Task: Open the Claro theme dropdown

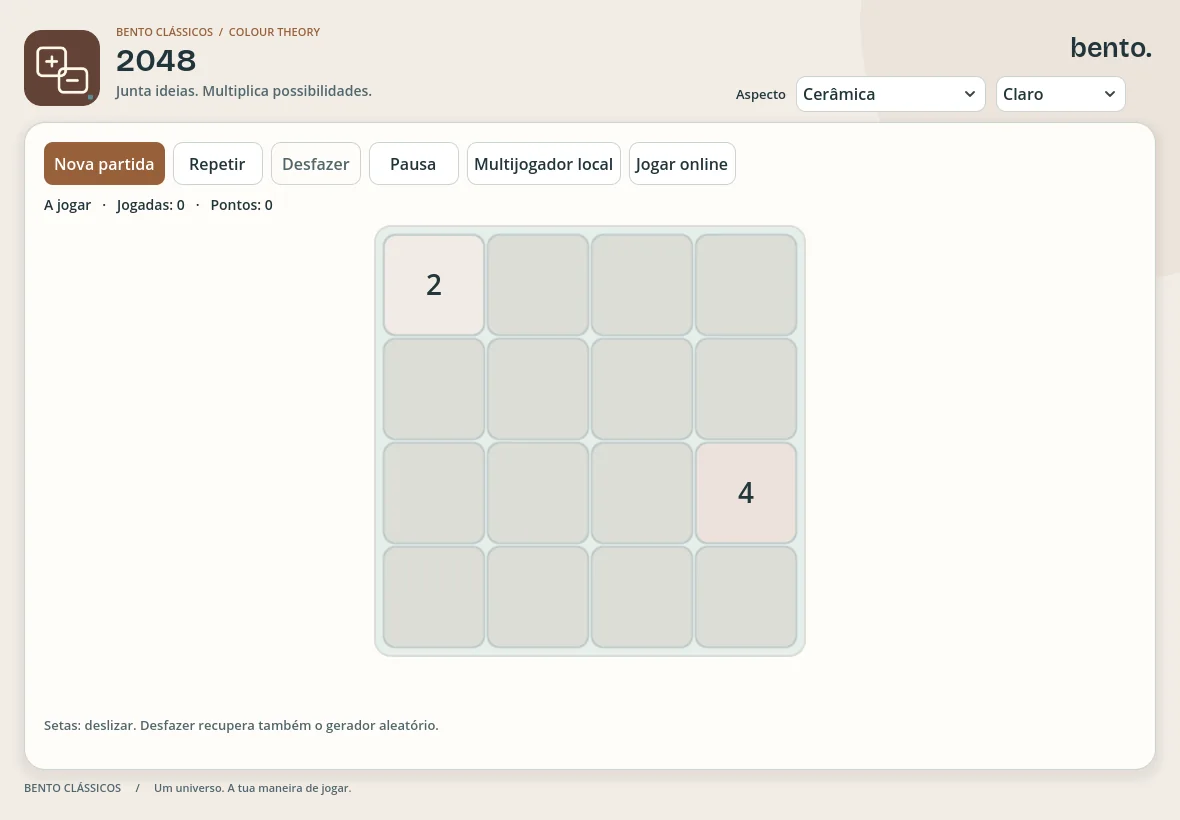Action: pos(1060,94)
